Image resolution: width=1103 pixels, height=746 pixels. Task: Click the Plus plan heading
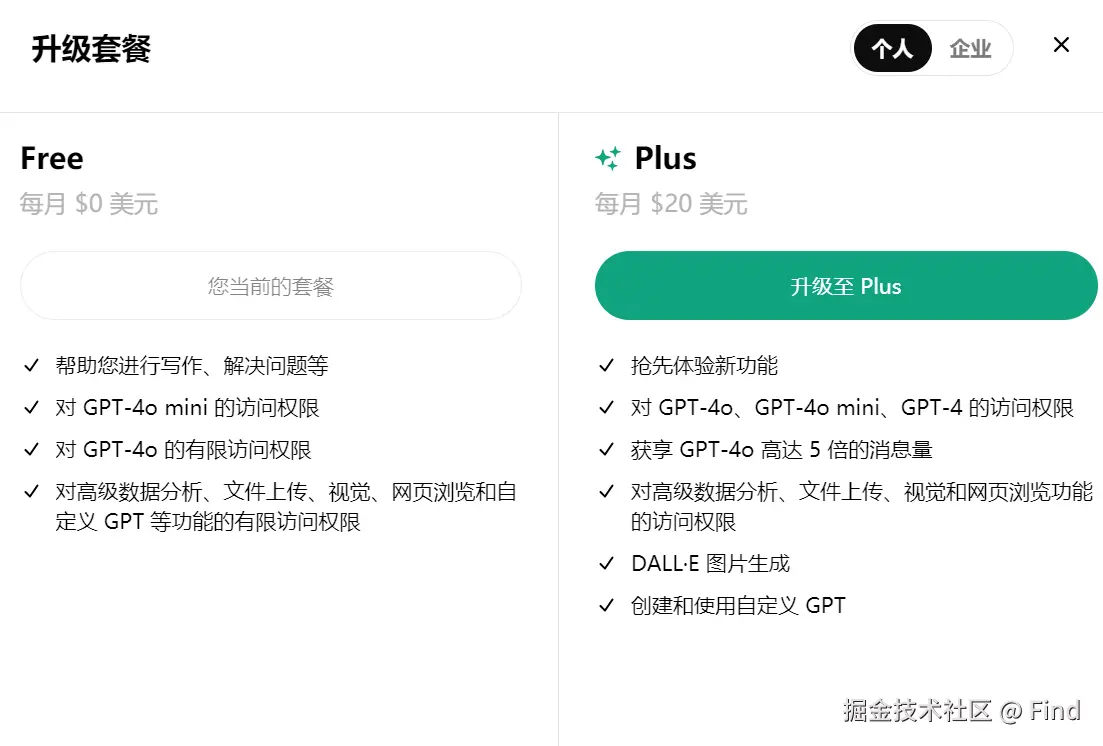point(665,158)
